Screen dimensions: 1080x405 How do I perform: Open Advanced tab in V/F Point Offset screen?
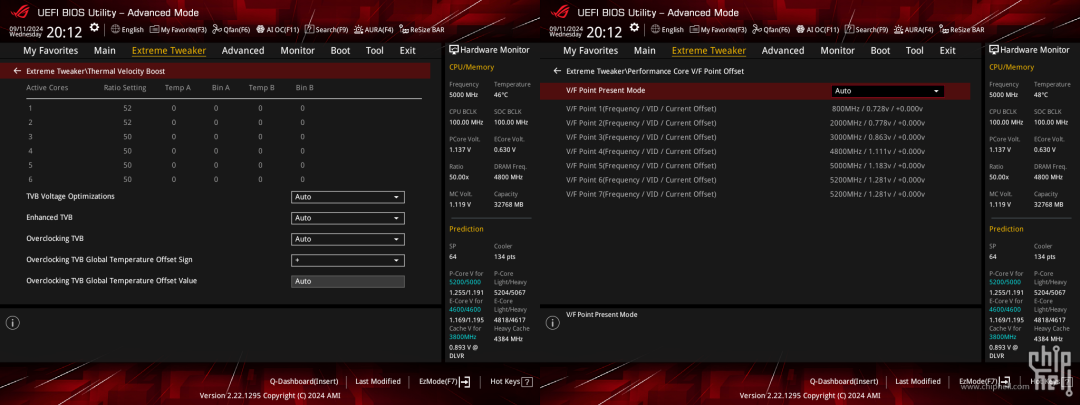click(783, 50)
